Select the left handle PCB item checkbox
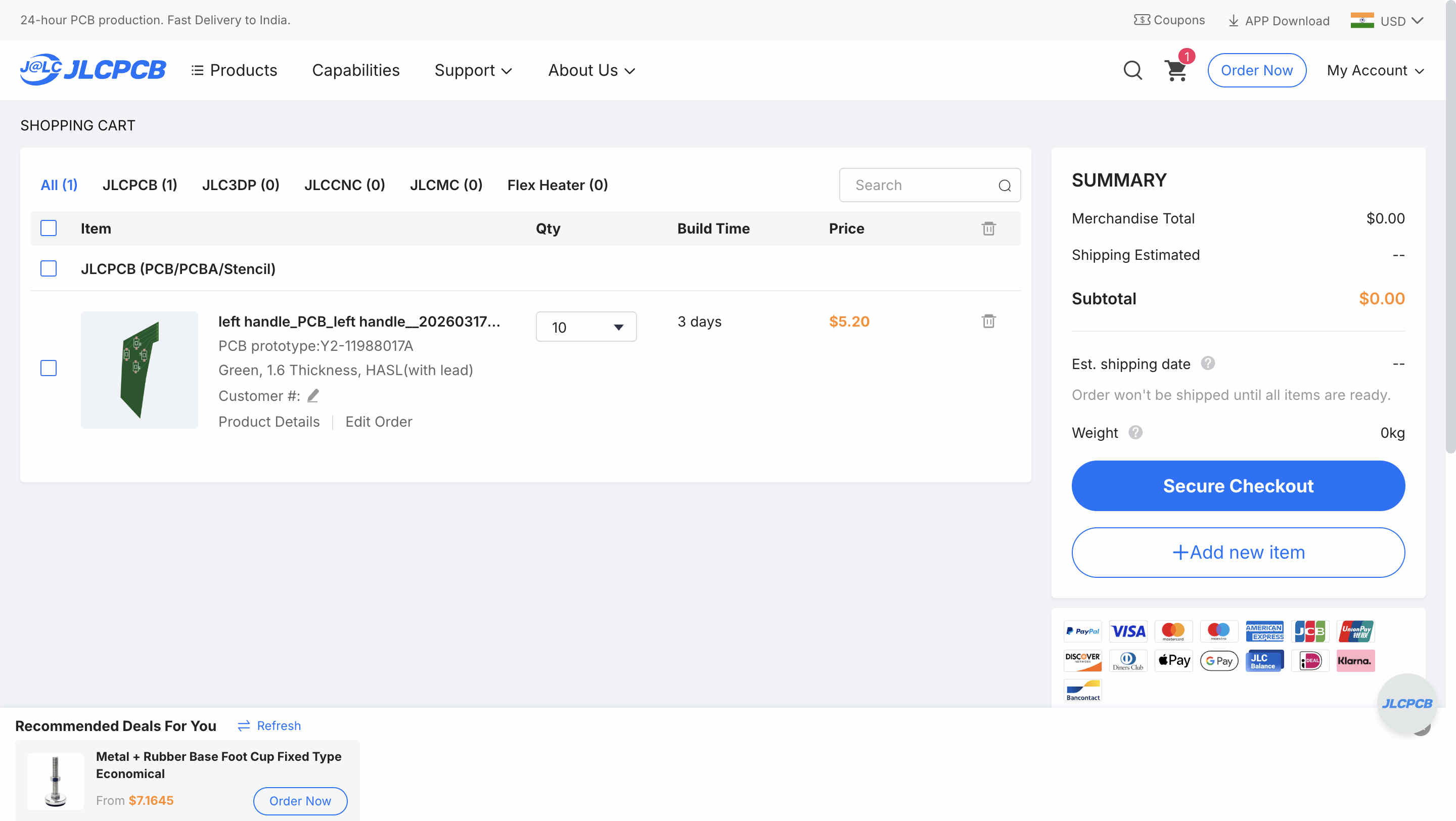 [49, 369]
